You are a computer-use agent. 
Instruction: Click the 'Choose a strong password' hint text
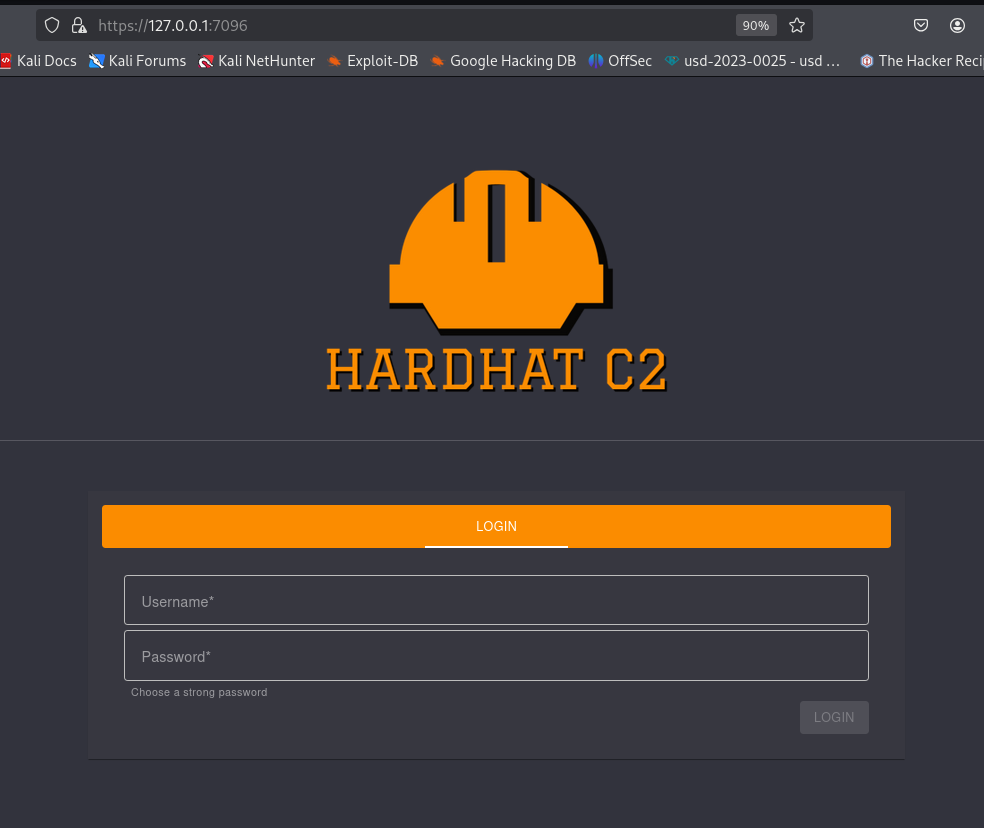pyautogui.click(x=199, y=692)
